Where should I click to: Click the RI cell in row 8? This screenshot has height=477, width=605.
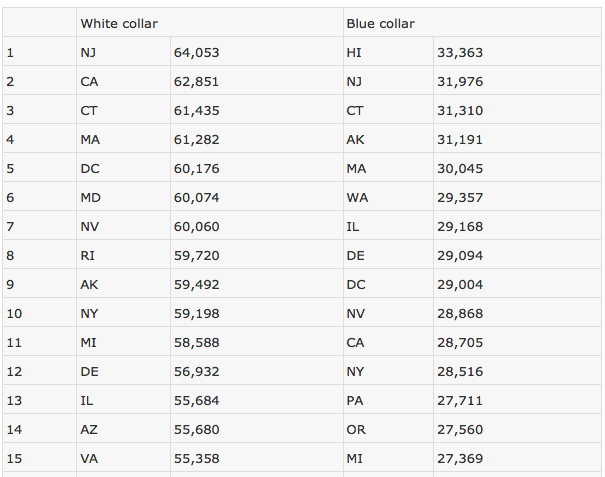pos(123,254)
